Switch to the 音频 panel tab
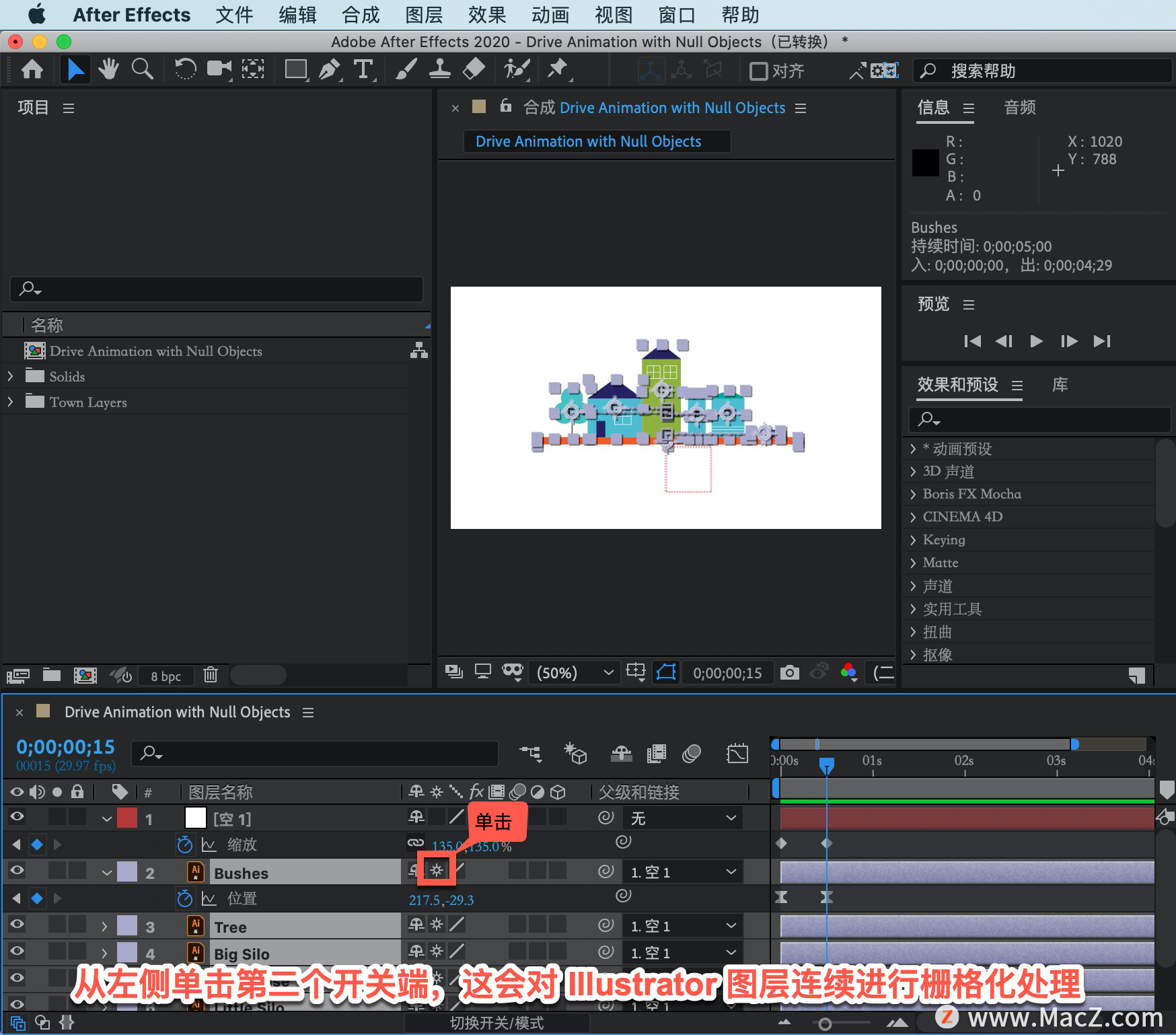 [x=1020, y=108]
